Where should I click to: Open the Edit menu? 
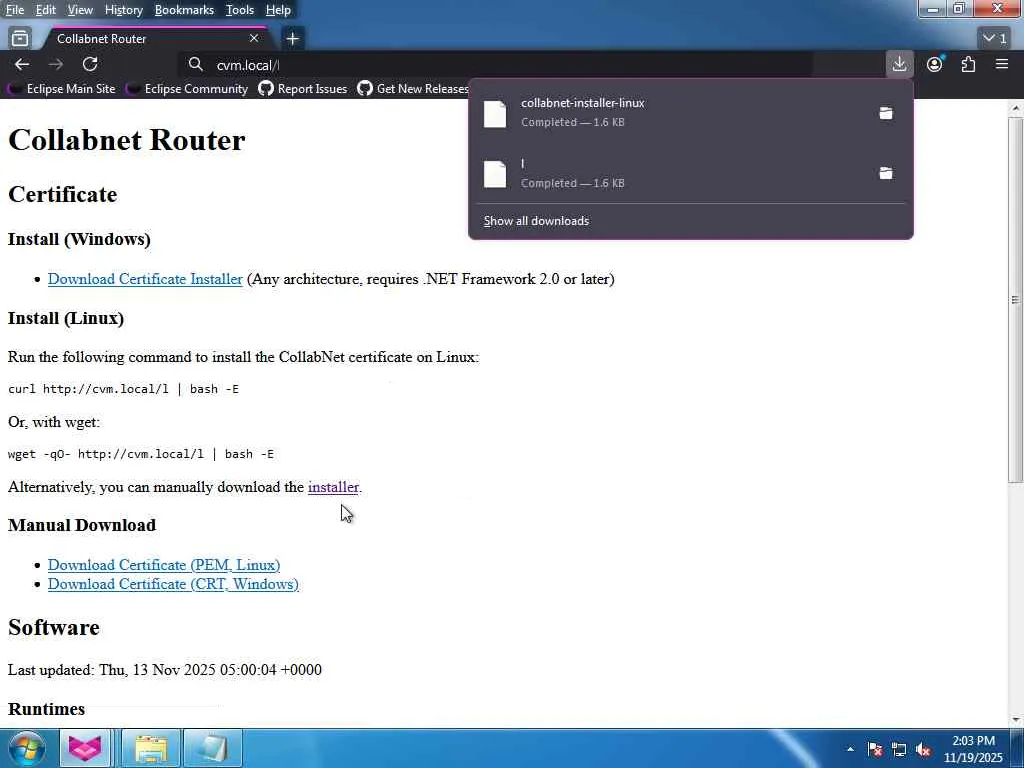45,10
